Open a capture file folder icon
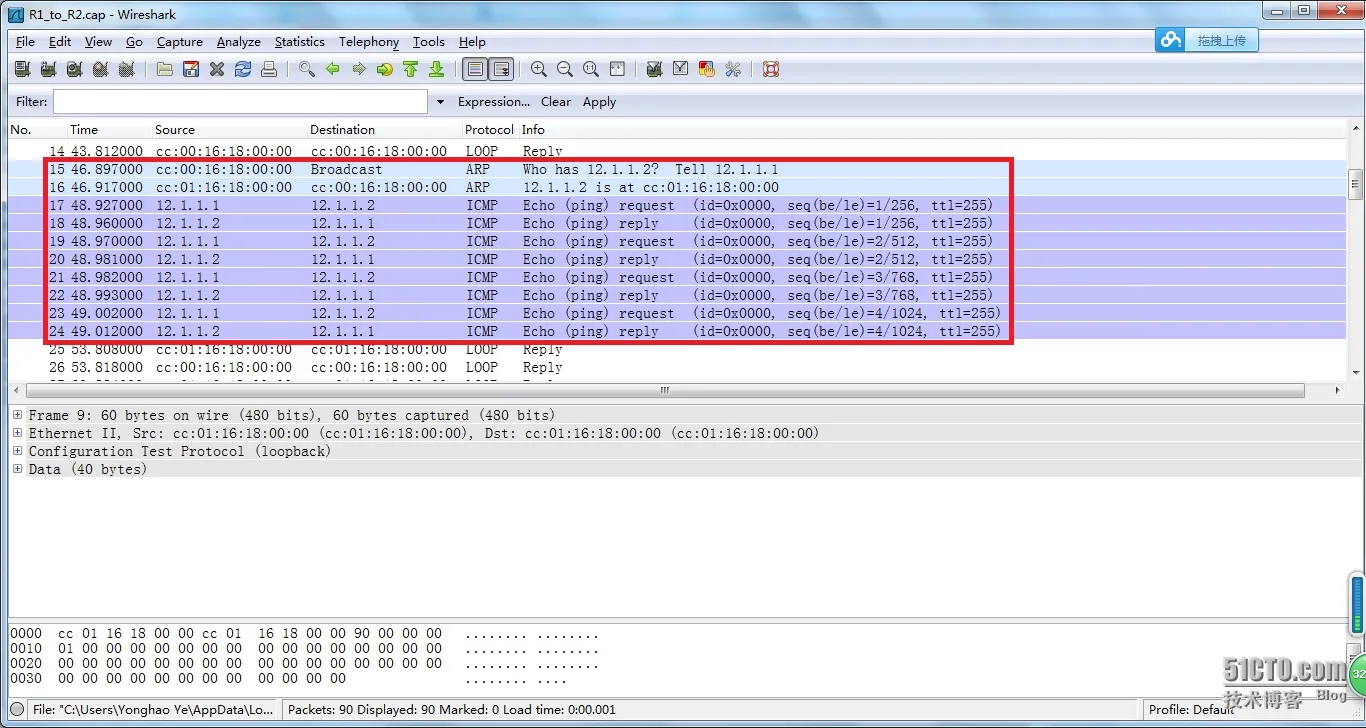The height and width of the screenshot is (728, 1366). point(165,69)
